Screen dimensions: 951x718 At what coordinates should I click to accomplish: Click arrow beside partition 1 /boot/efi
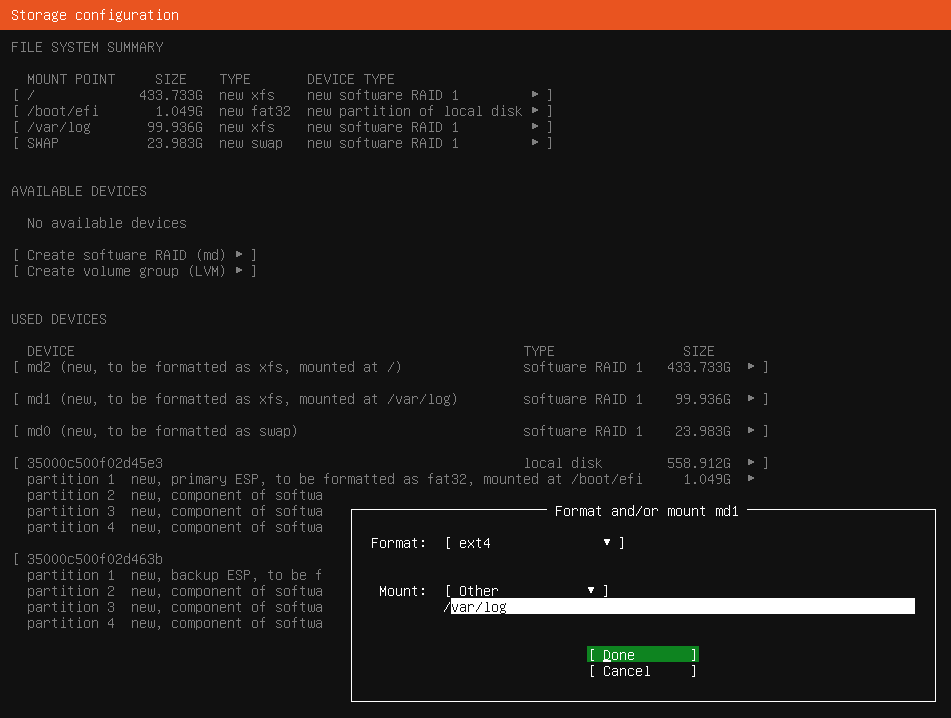tap(751, 479)
